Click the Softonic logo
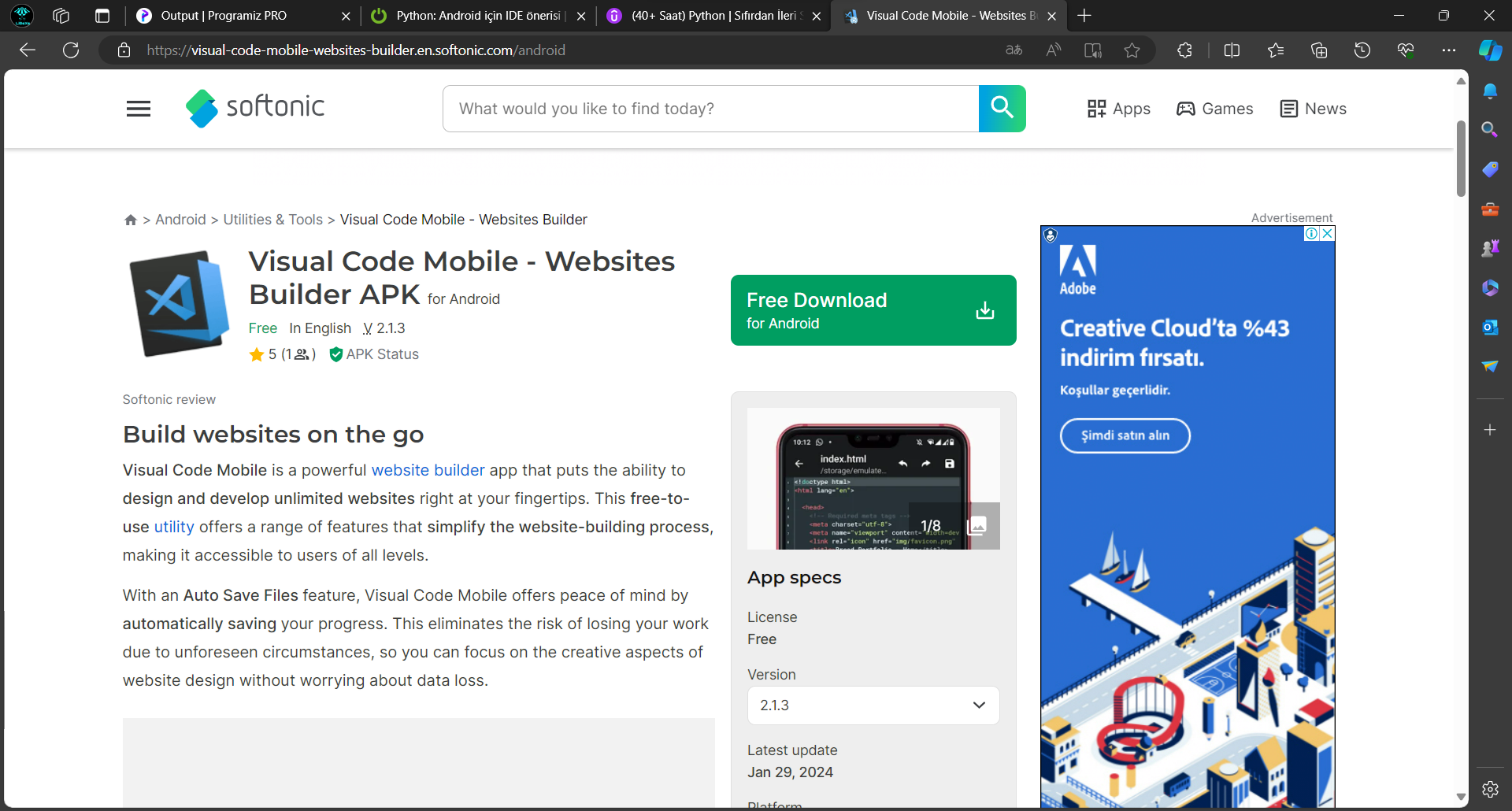The width and height of the screenshot is (1512, 811). point(255,108)
